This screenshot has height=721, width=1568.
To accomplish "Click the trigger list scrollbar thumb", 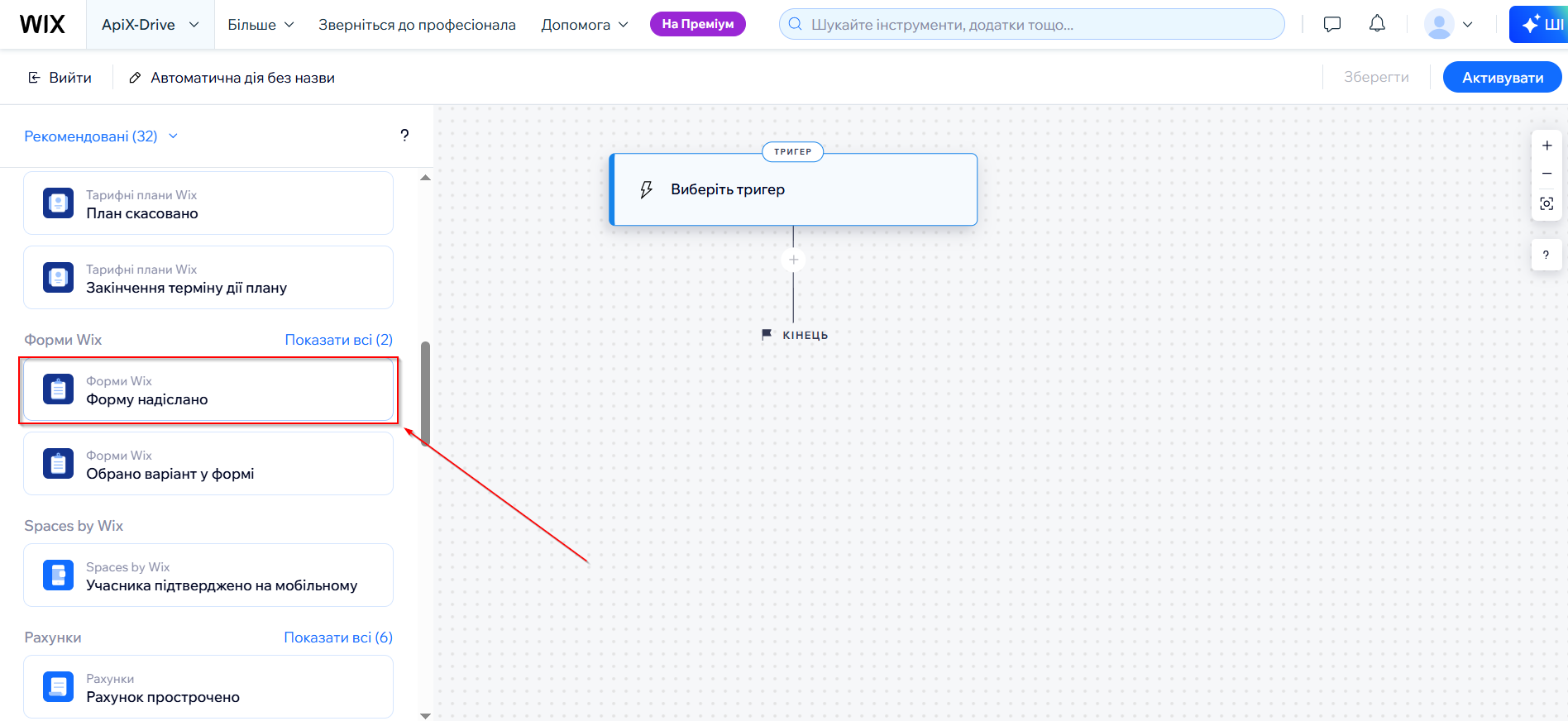I will click(425, 394).
